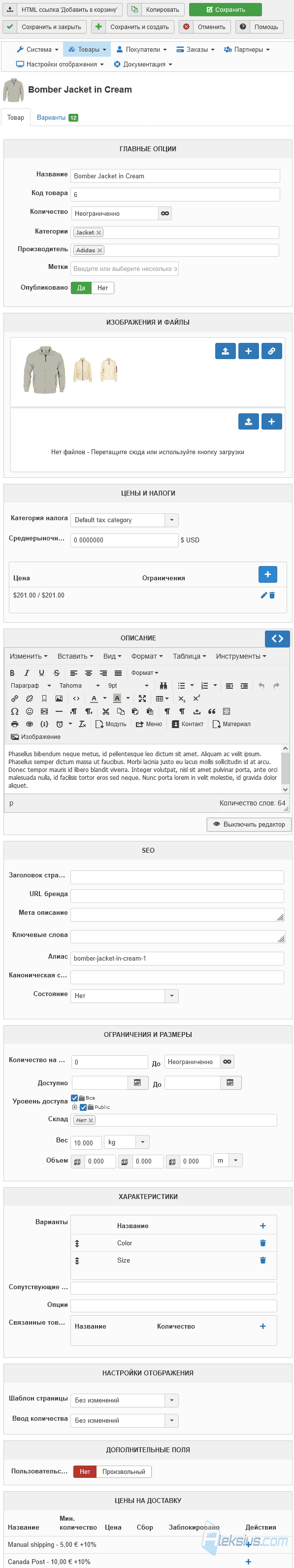This screenshot has width=294, height=1568.
Task: Open source code view icon
Action: (76, 698)
